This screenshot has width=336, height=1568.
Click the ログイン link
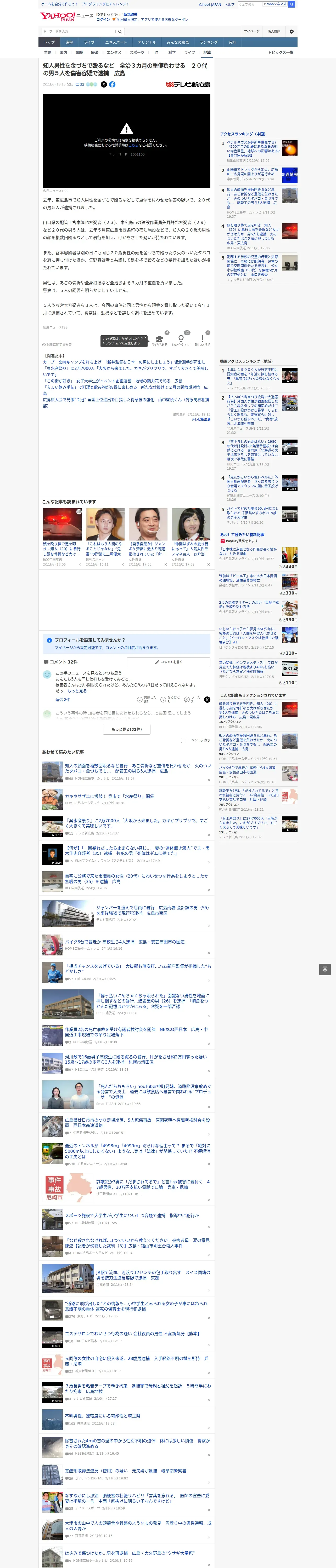point(103,20)
